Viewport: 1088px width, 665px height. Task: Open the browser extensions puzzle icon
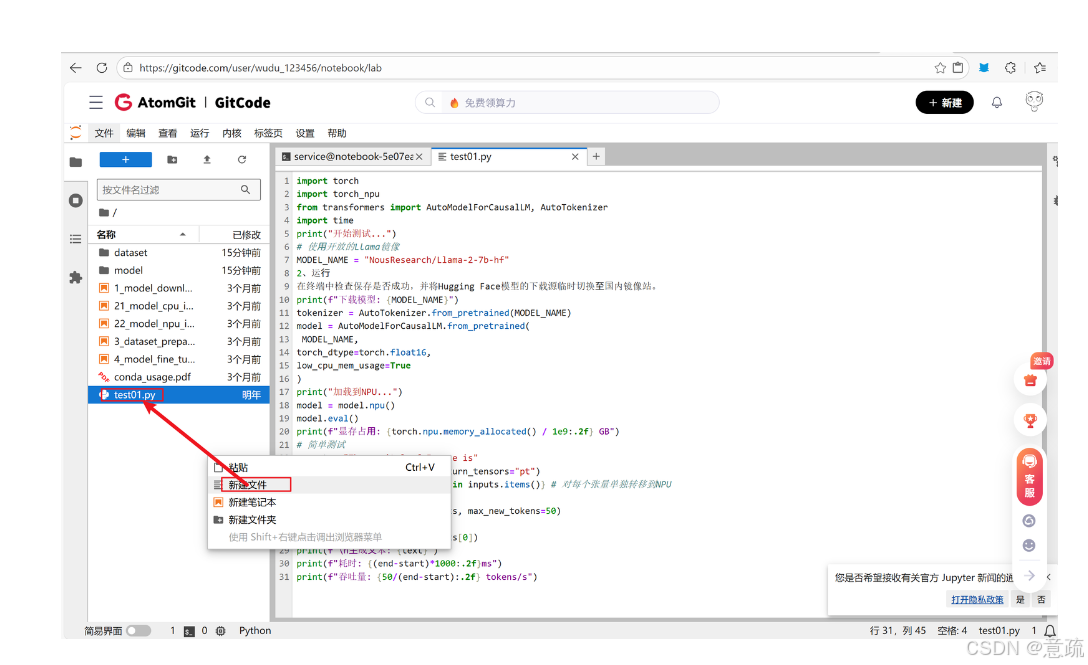point(1010,67)
